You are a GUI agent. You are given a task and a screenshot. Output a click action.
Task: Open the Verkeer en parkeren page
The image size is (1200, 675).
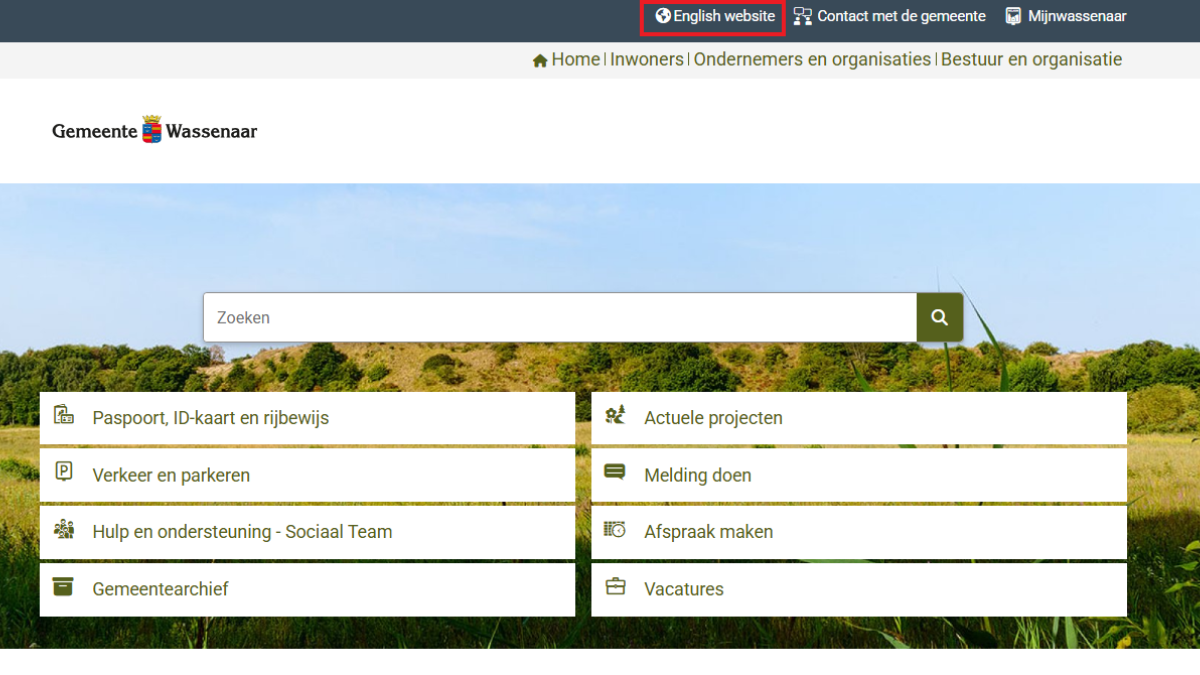(x=170, y=475)
